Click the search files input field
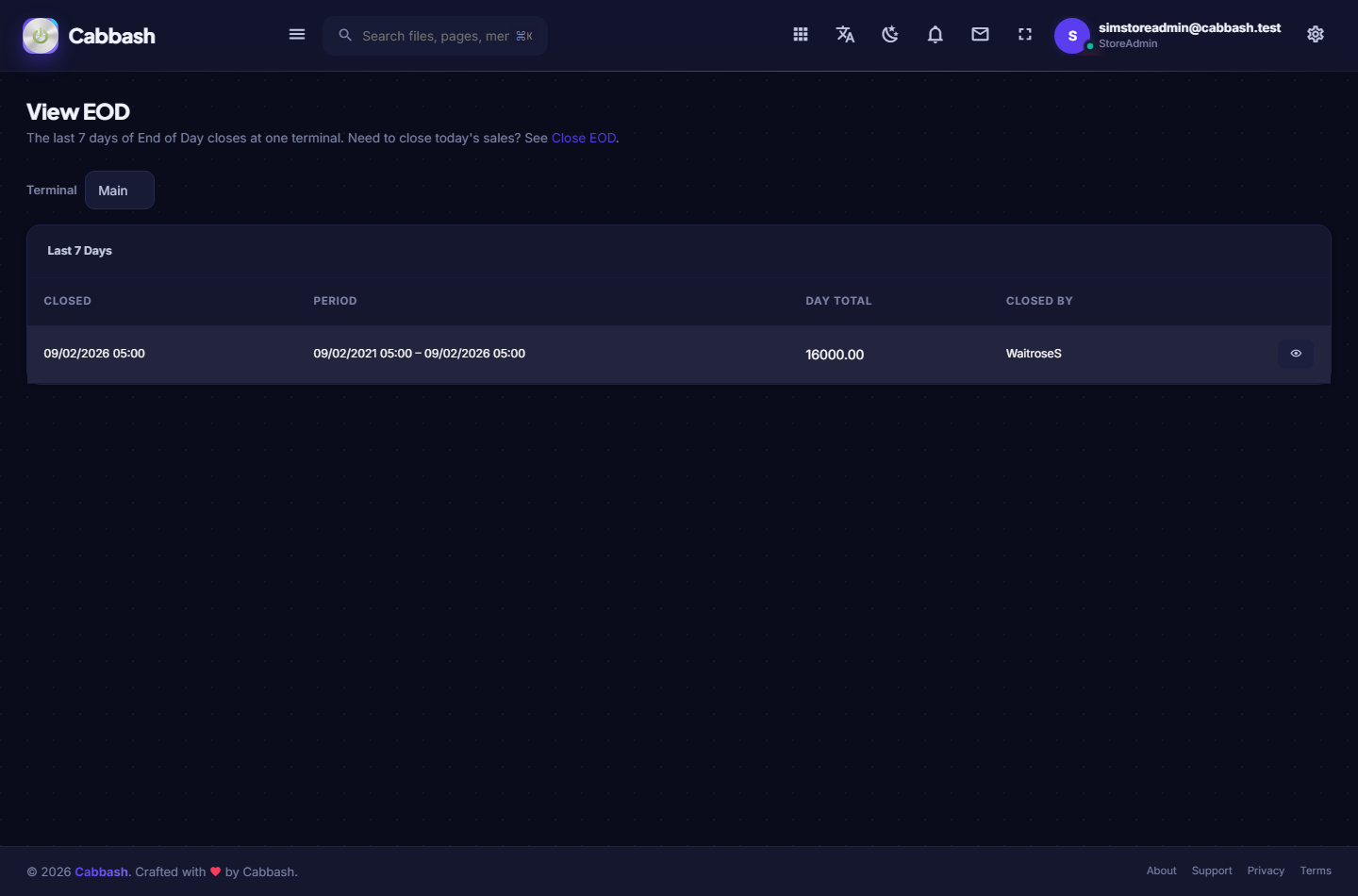The width and height of the screenshot is (1358, 896). [x=435, y=36]
